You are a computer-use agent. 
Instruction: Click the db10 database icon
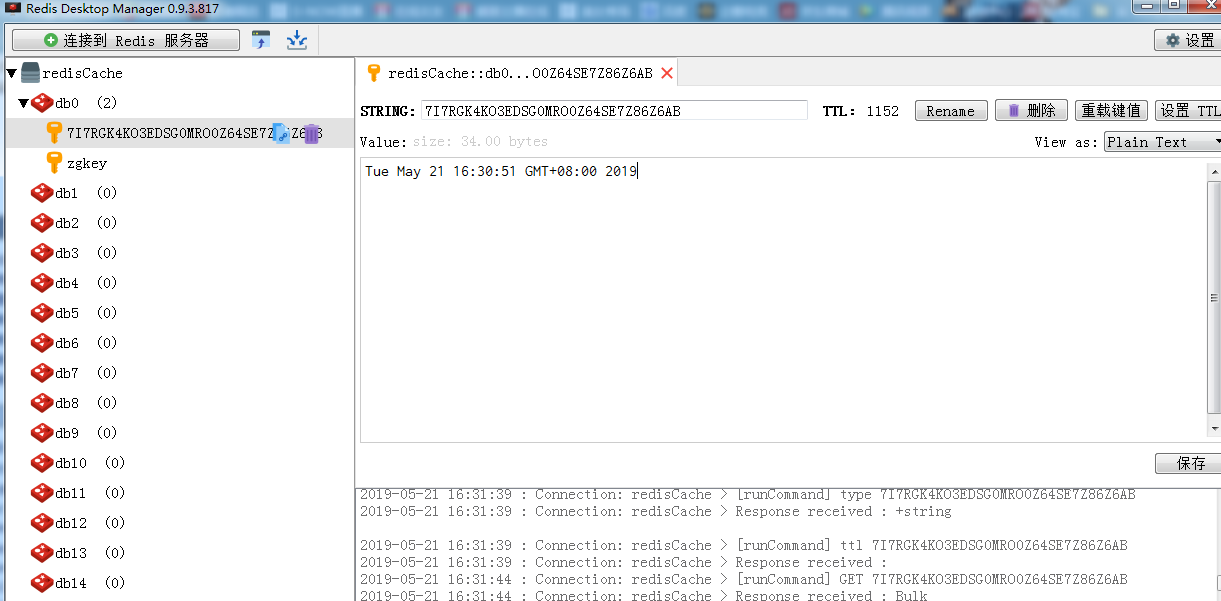pos(42,463)
